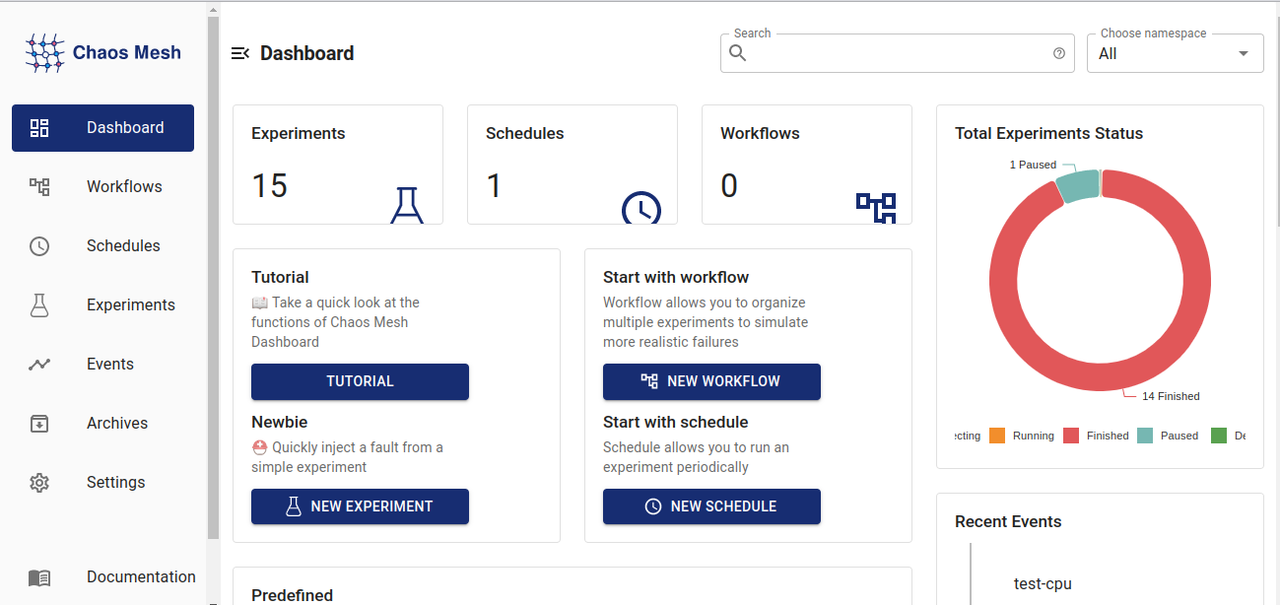Click the Workflows tree icon in sidebar
Viewport: 1280px width, 605px height.
coord(39,187)
